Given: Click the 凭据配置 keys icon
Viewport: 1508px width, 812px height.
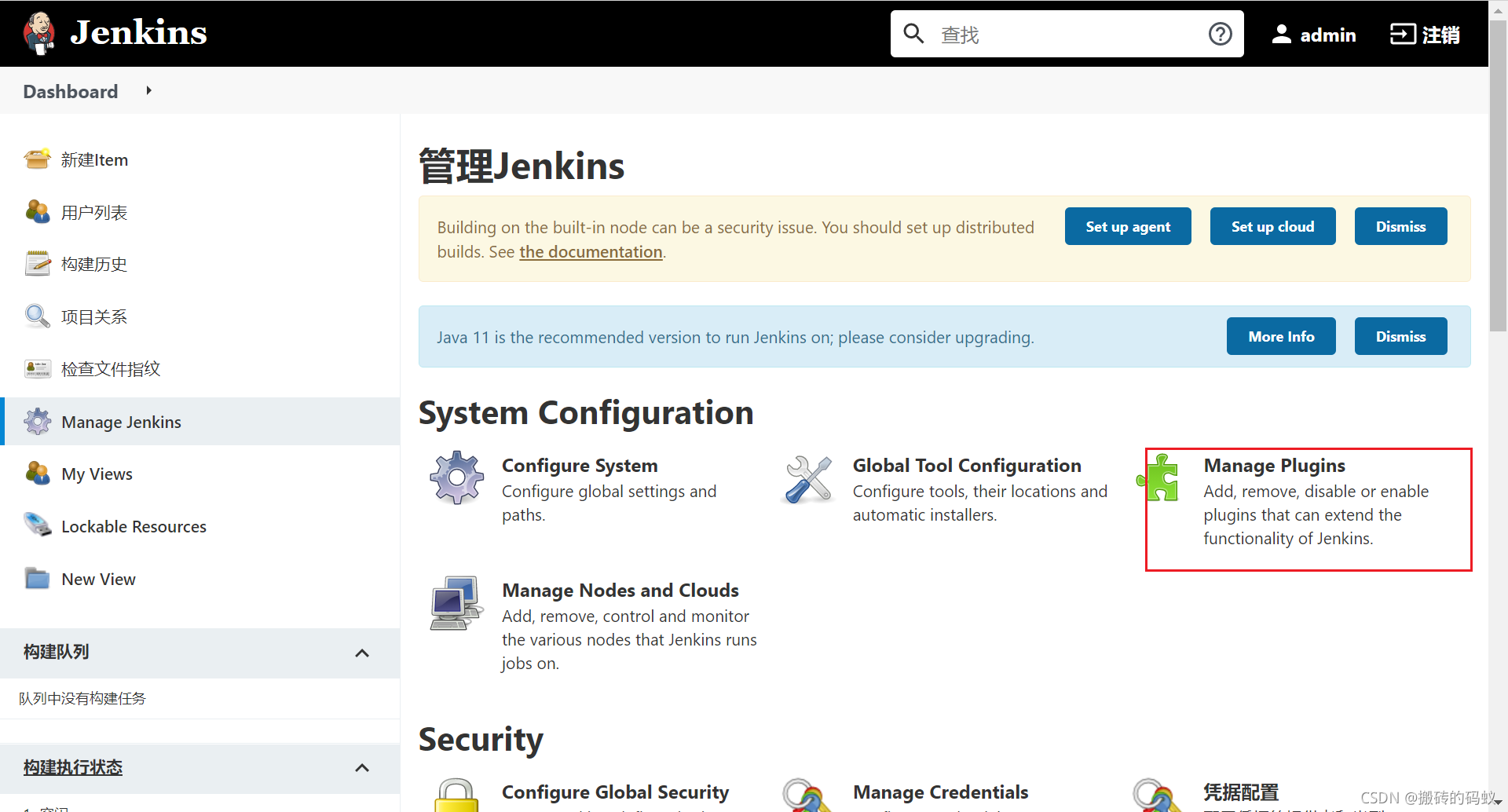Looking at the screenshot, I should point(1158,795).
